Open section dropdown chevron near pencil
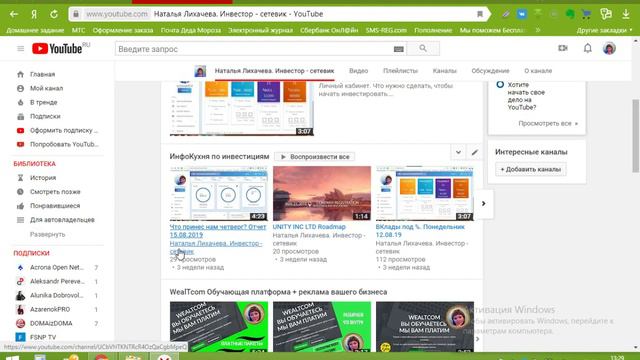This screenshot has width=640, height=360. (458, 152)
